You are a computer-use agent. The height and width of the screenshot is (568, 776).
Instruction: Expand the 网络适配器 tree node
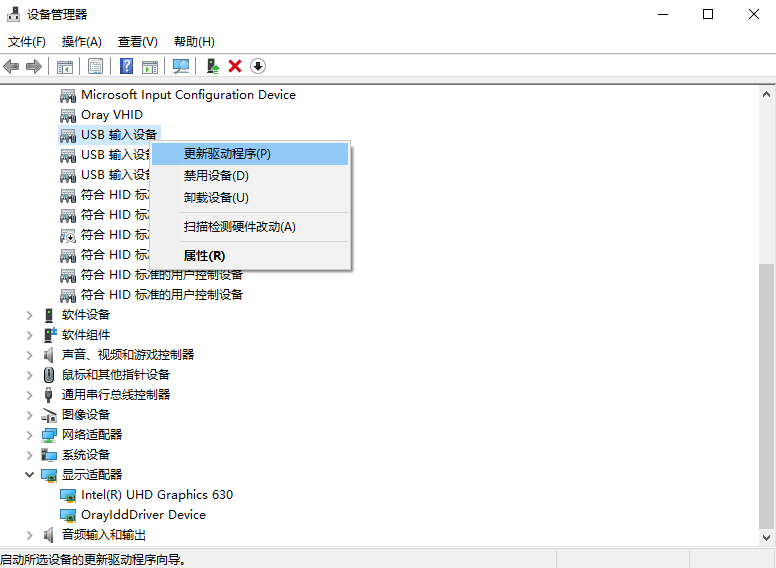tap(29, 435)
